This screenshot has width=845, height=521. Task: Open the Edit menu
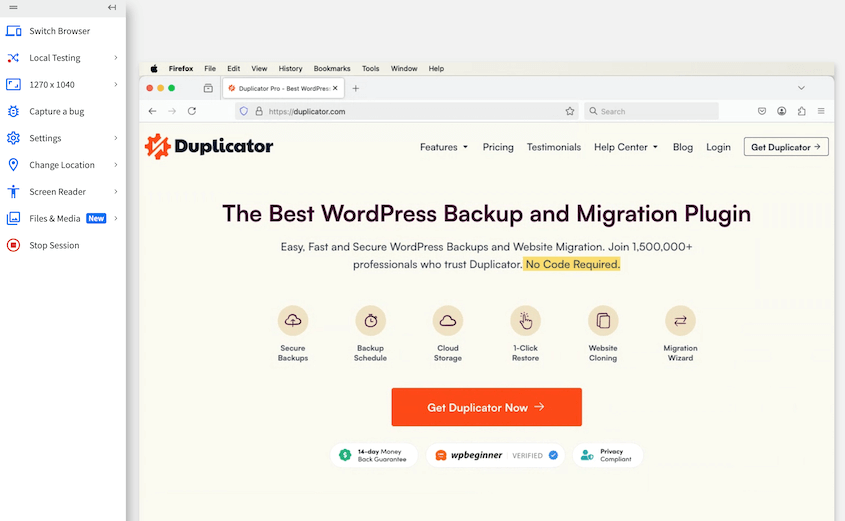[x=233, y=68]
